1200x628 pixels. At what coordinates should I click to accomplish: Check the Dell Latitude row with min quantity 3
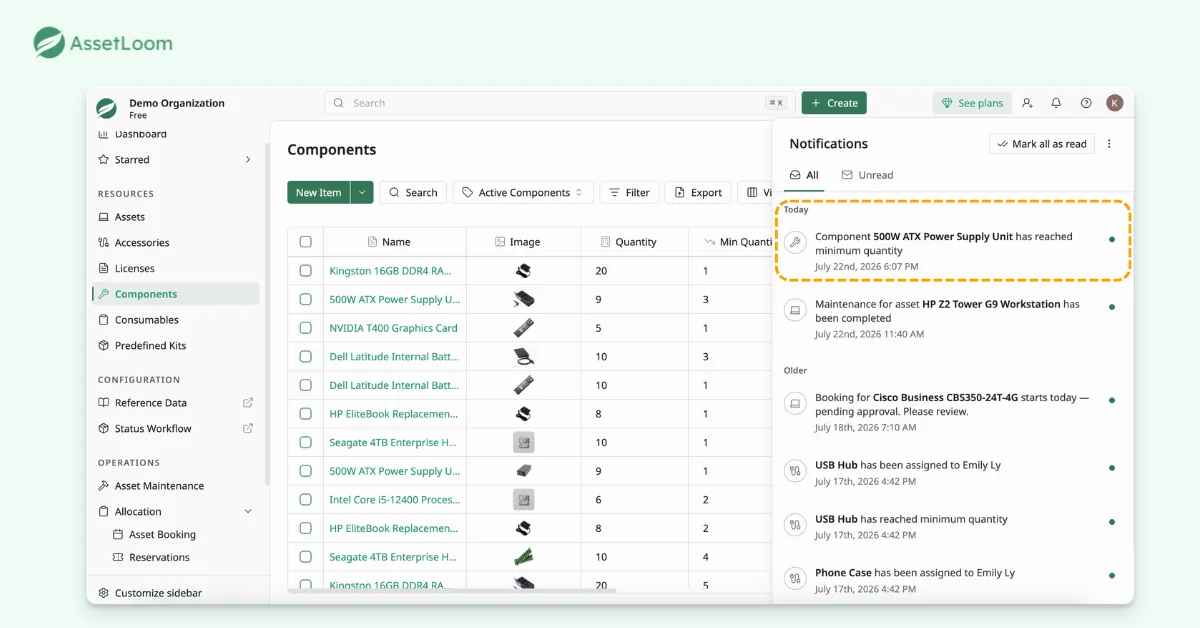pyautogui.click(x=305, y=357)
